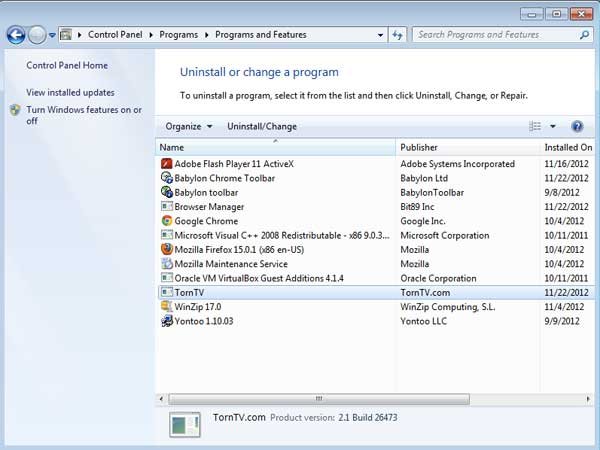Click install date 11/4/2012

point(564,307)
